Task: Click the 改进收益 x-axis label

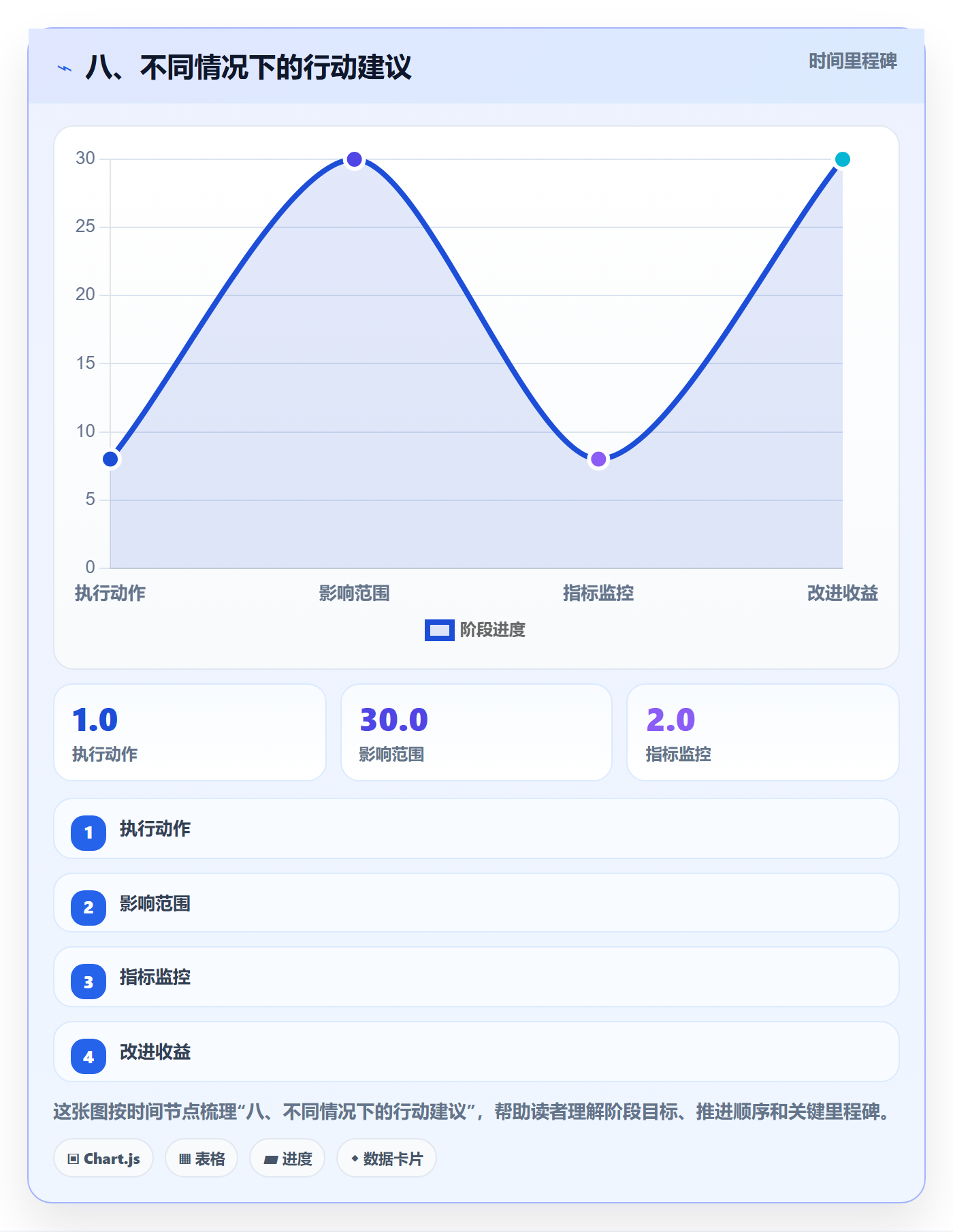Action: pos(842,594)
